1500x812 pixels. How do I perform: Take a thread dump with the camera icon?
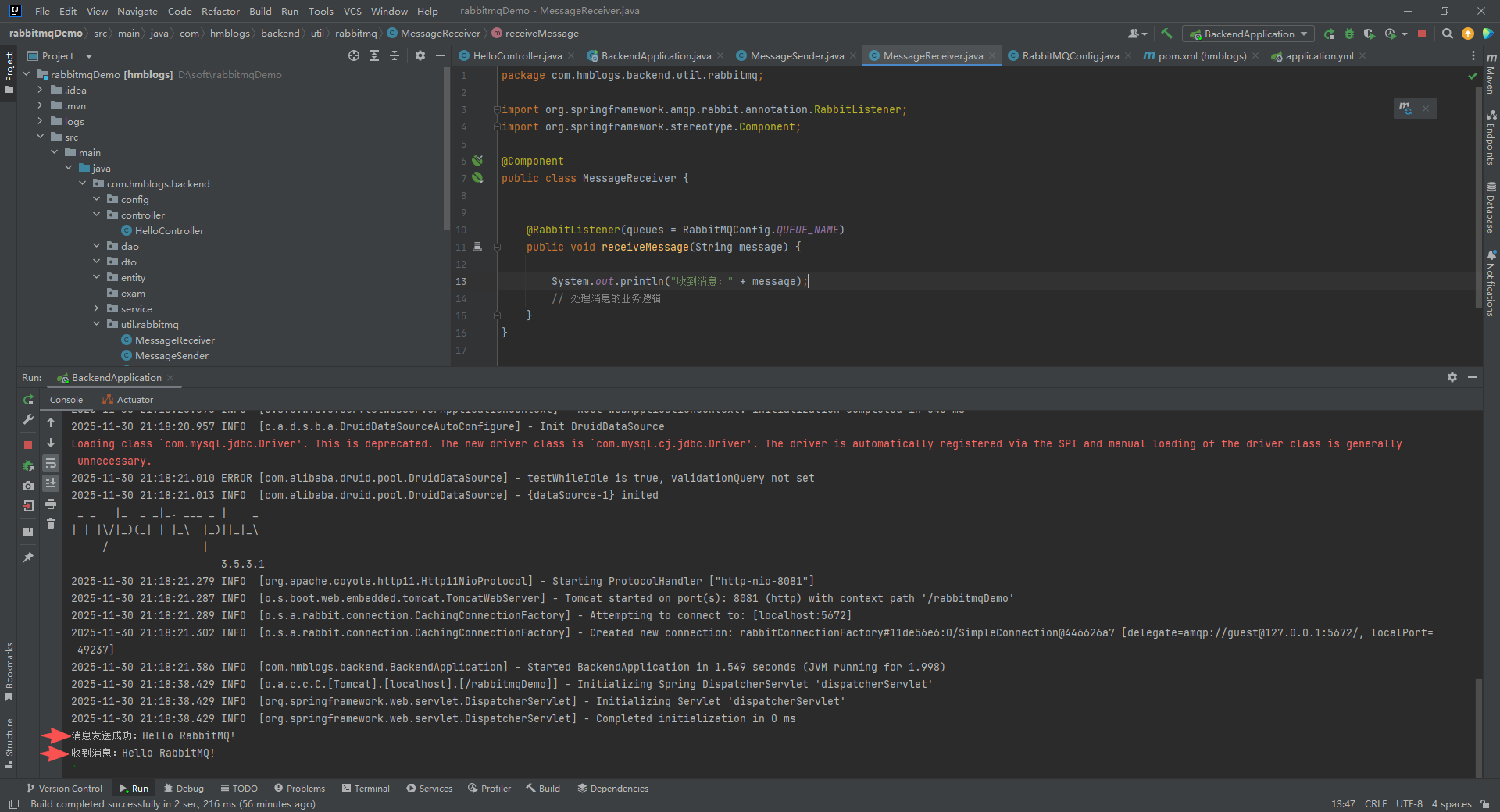[28, 486]
